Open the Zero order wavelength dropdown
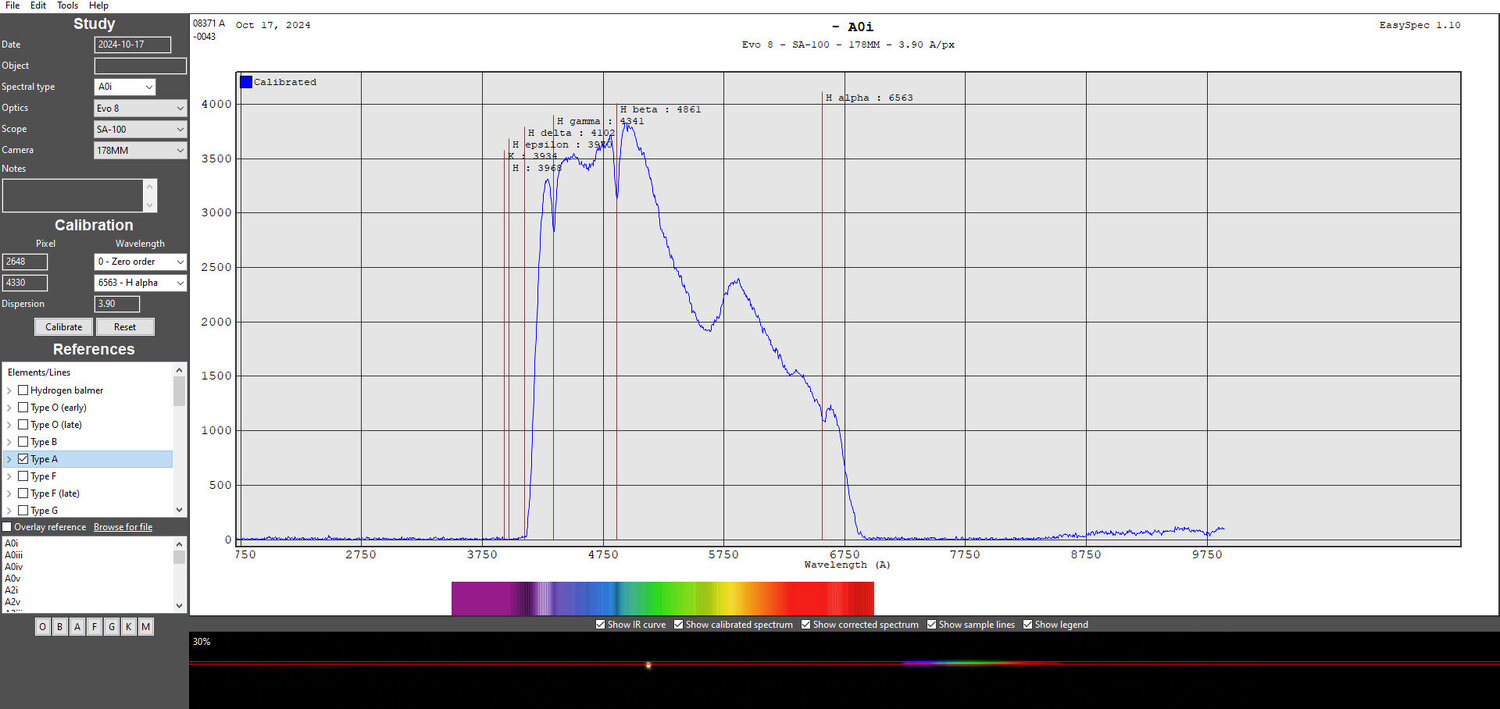 pos(140,262)
